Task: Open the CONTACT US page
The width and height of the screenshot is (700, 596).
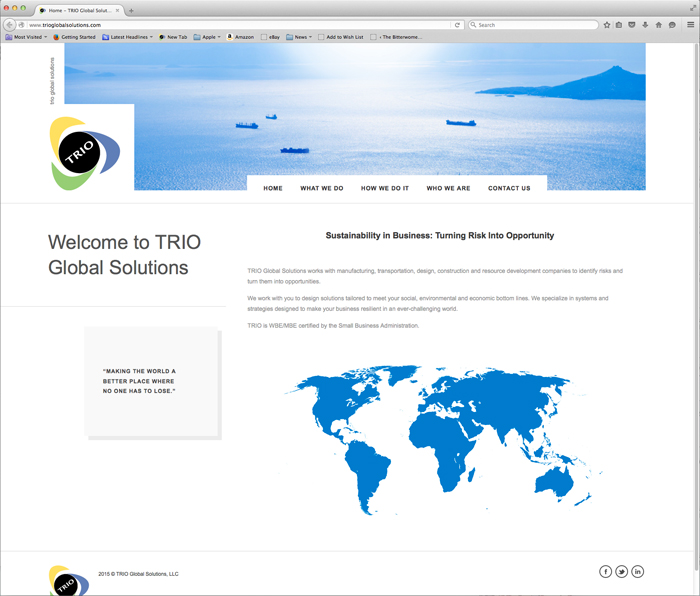Action: point(509,188)
